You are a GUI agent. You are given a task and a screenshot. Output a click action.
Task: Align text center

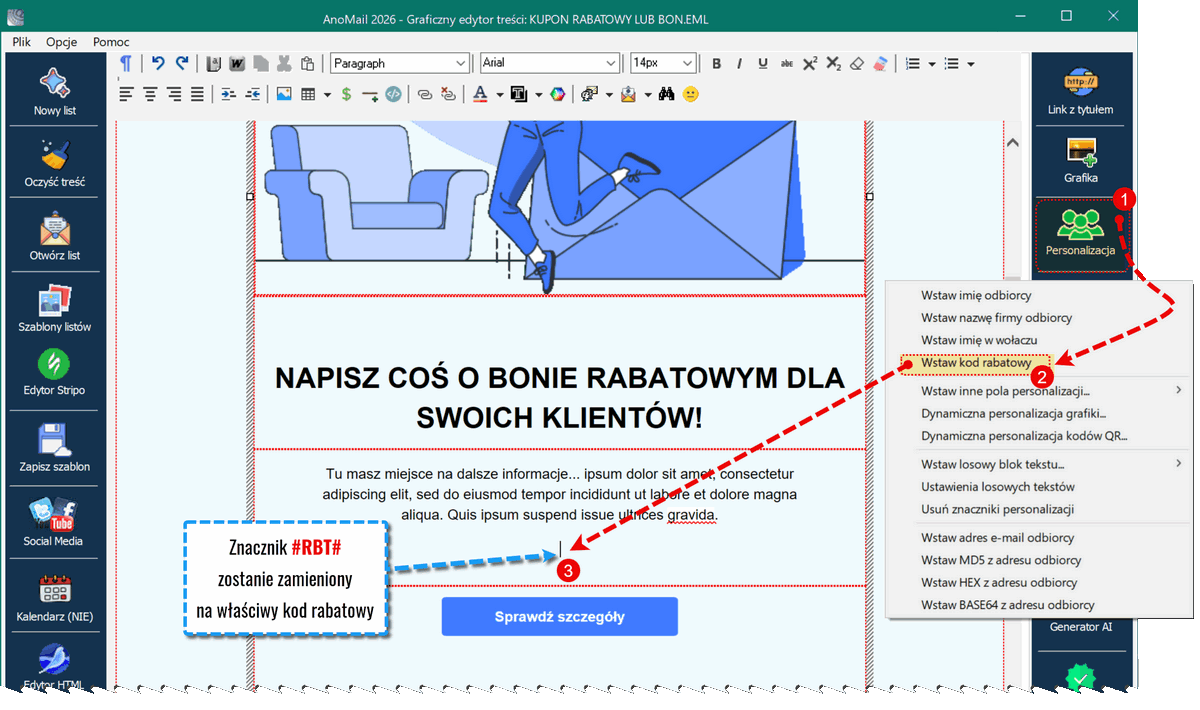(150, 94)
